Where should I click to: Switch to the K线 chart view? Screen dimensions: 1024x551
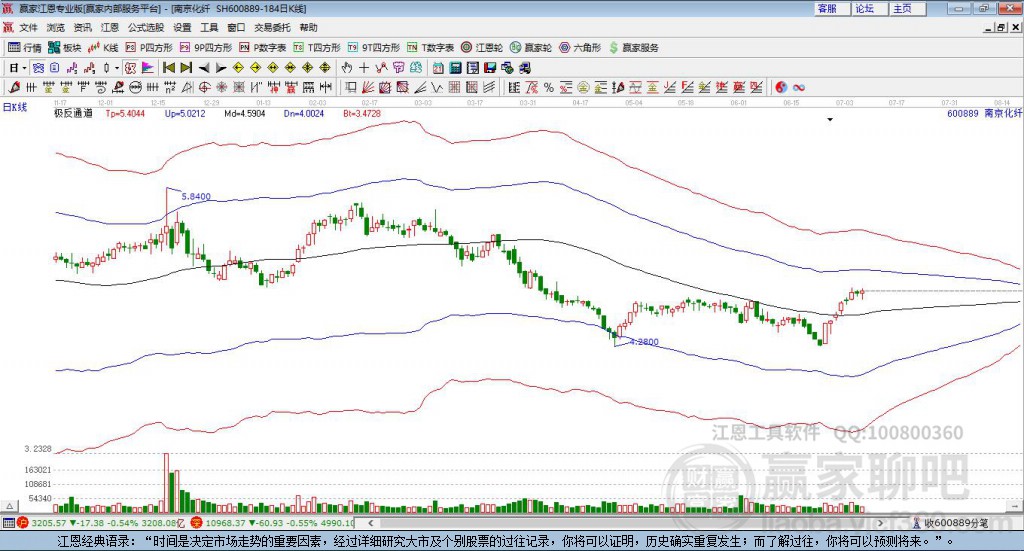103,48
